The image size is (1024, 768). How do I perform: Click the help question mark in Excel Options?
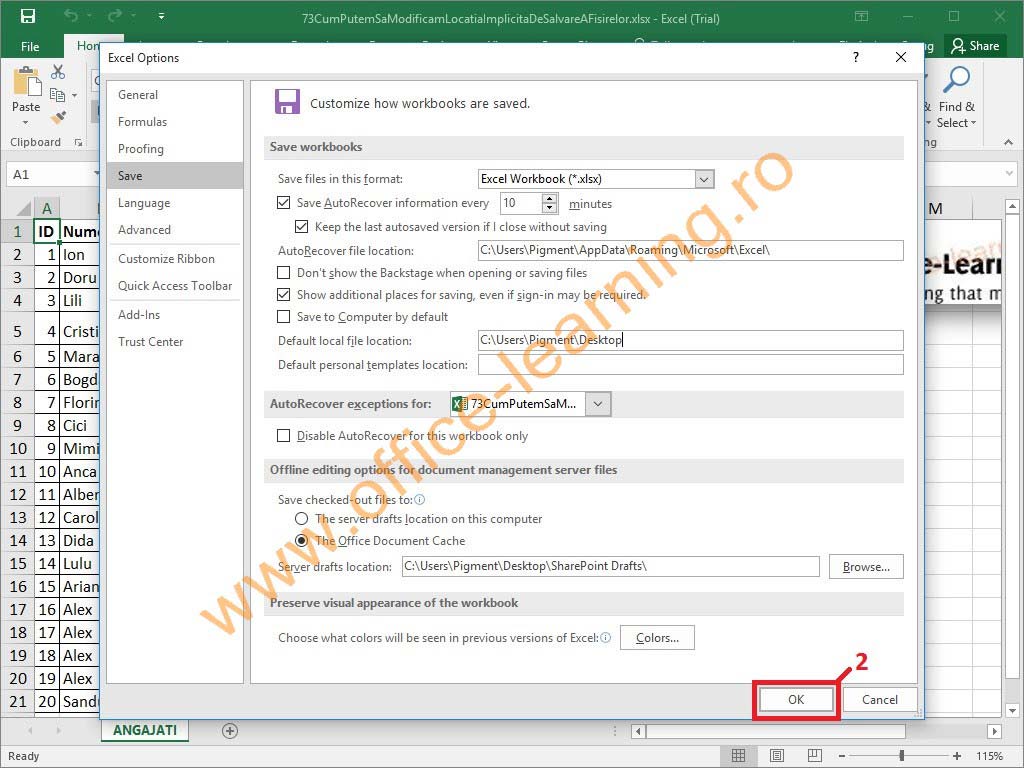click(x=856, y=57)
